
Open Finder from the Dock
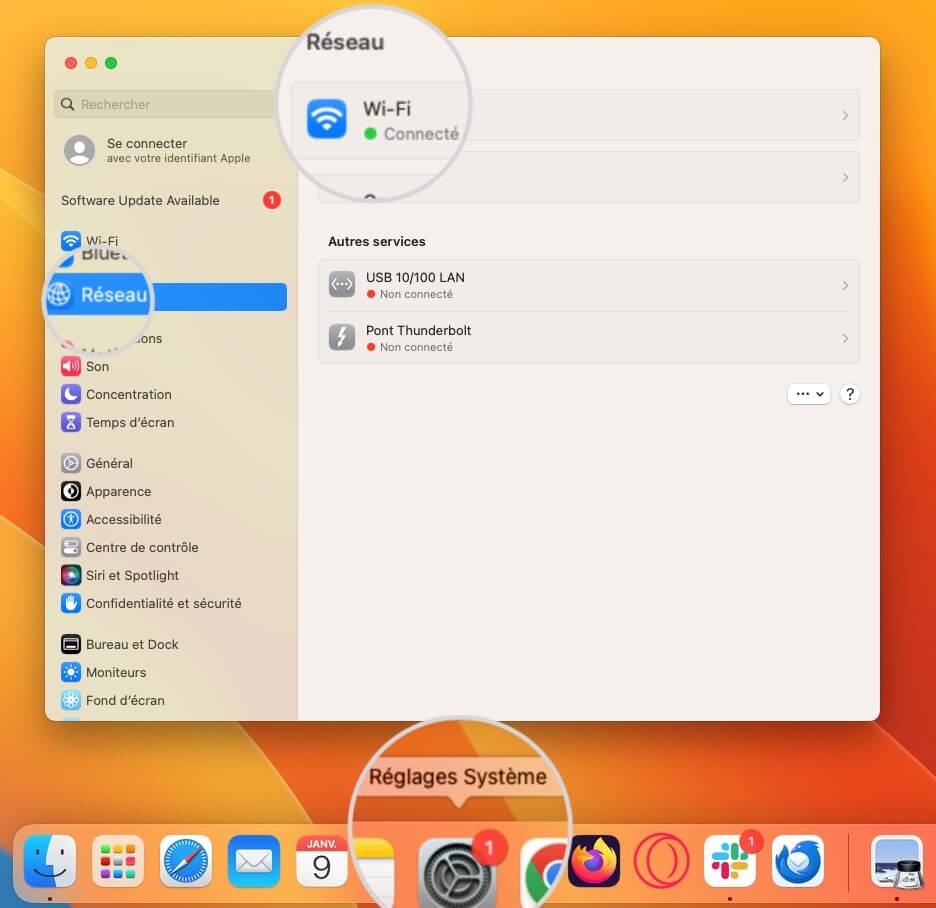coord(50,861)
